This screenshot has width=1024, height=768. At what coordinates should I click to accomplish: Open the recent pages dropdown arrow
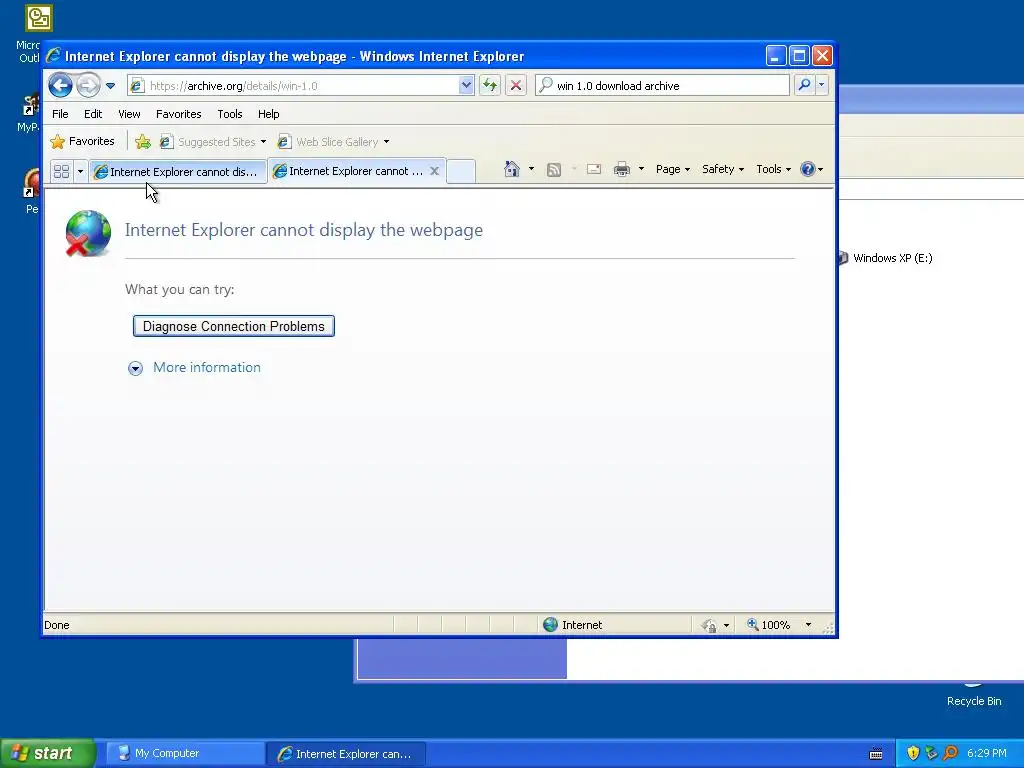point(110,86)
